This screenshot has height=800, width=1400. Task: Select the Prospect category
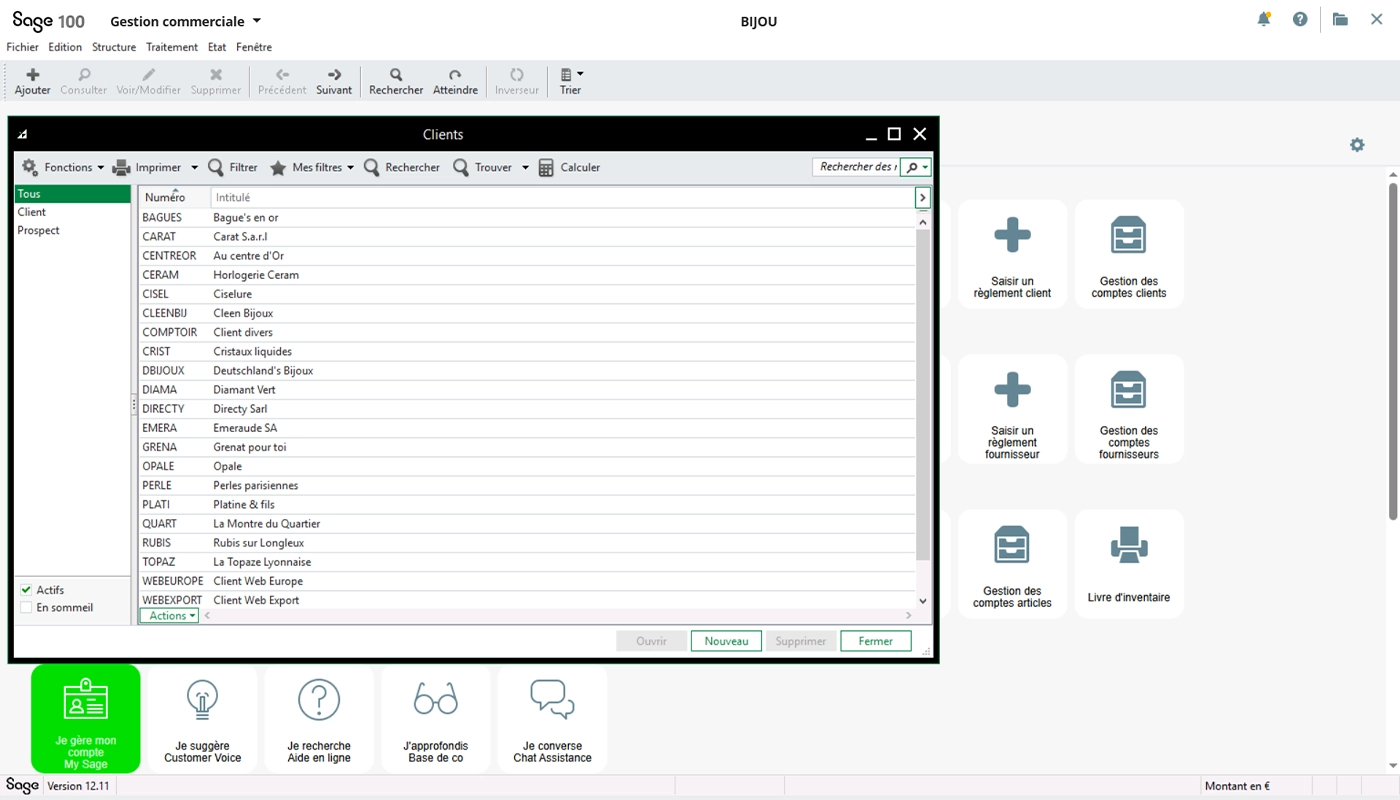(72, 230)
